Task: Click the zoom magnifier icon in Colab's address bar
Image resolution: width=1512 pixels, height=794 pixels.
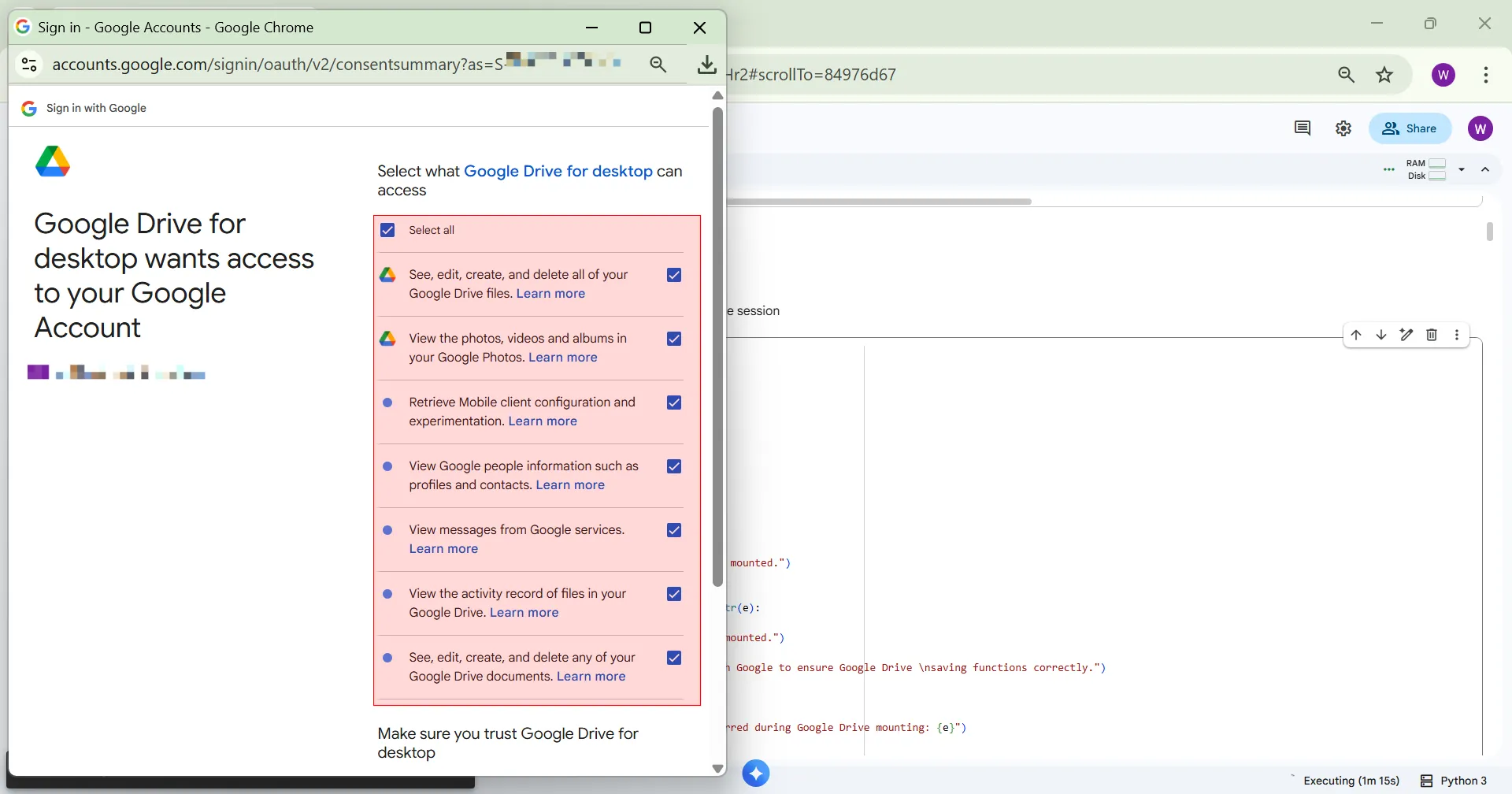Action: click(x=1347, y=75)
